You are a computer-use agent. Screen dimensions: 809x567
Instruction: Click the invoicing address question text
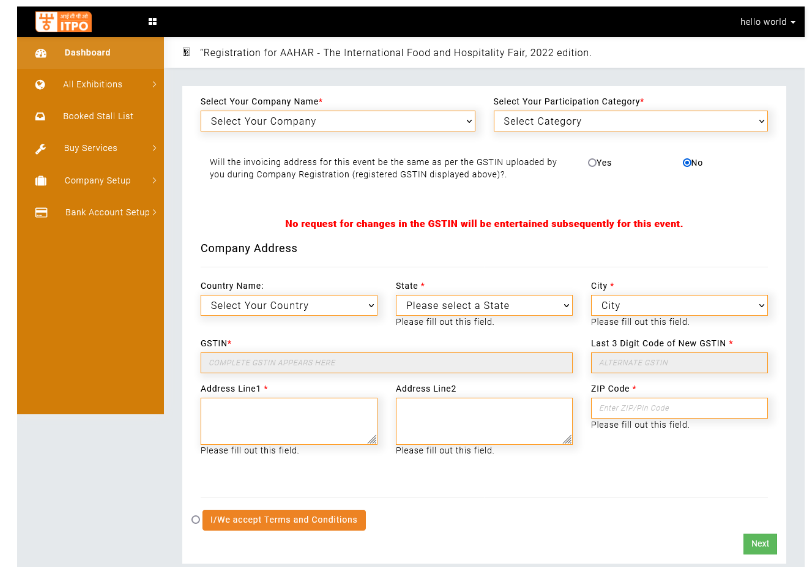pos(383,168)
